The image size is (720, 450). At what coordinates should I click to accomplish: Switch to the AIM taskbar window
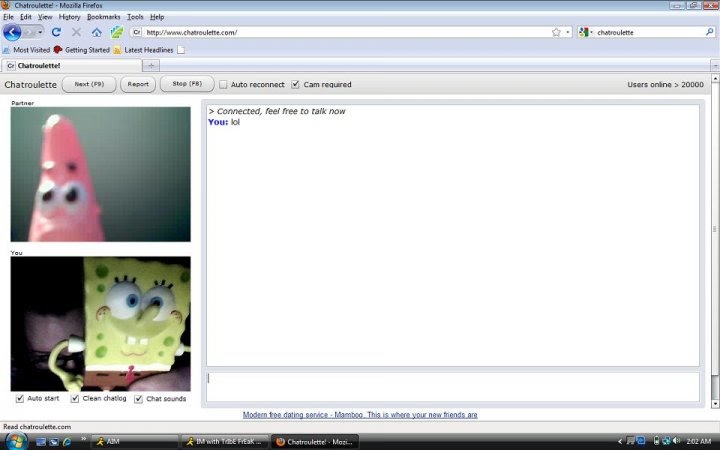coord(135,442)
